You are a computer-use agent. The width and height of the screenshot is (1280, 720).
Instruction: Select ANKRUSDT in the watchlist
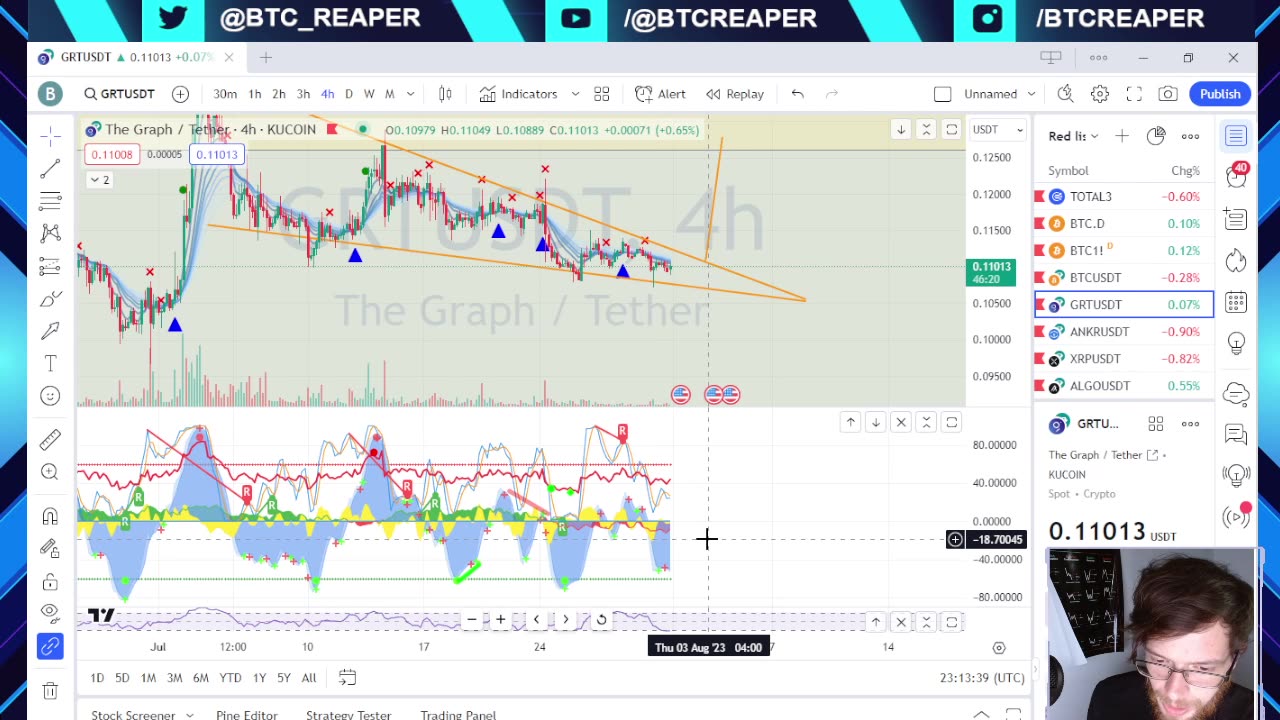(1124, 332)
